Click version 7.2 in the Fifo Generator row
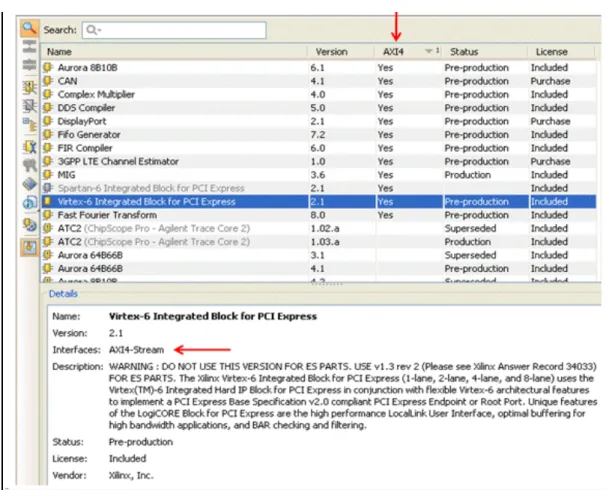Screen dimensions: 606x490 tap(318, 134)
